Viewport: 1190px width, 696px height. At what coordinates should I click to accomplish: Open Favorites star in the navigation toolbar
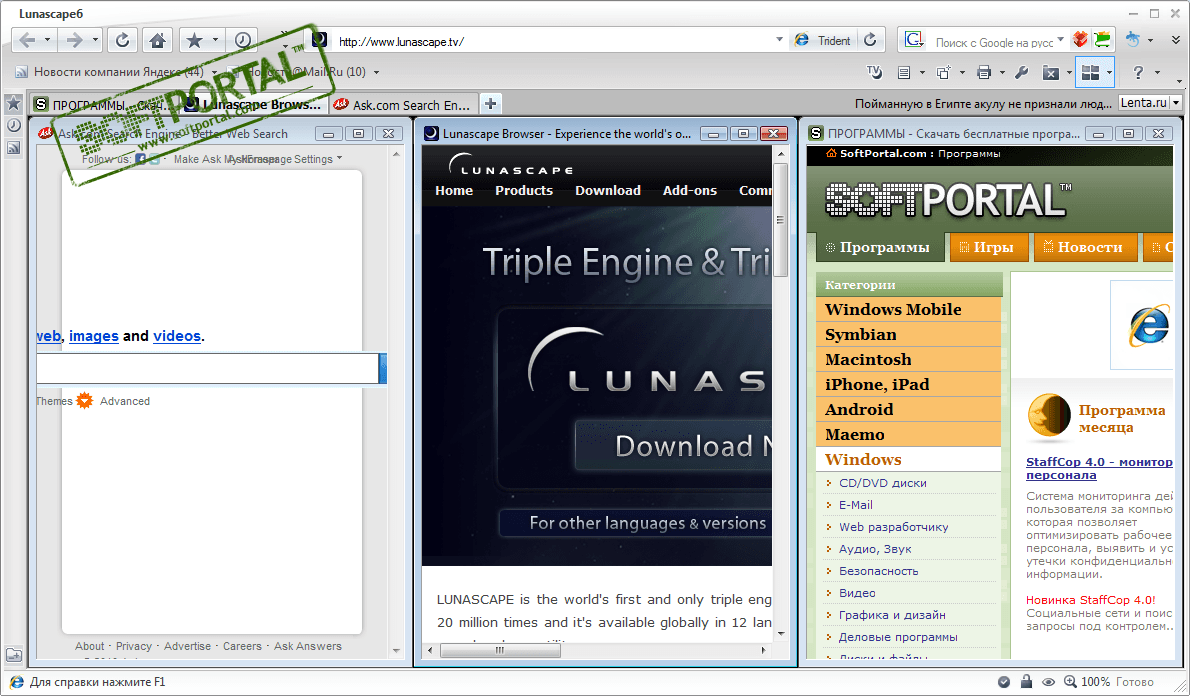(x=194, y=40)
